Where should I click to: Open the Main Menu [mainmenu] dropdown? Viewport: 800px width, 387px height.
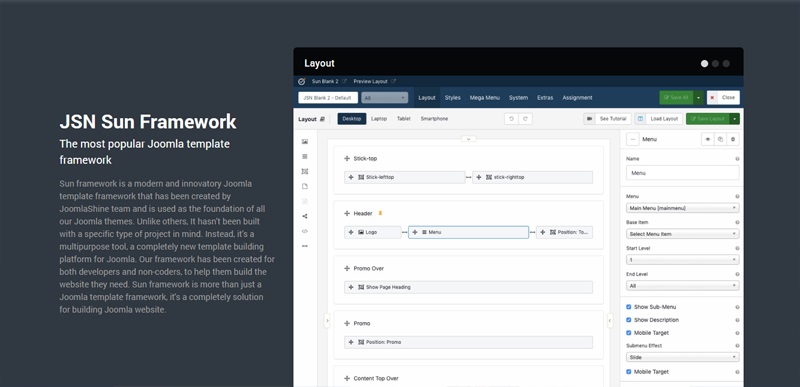tap(683, 208)
